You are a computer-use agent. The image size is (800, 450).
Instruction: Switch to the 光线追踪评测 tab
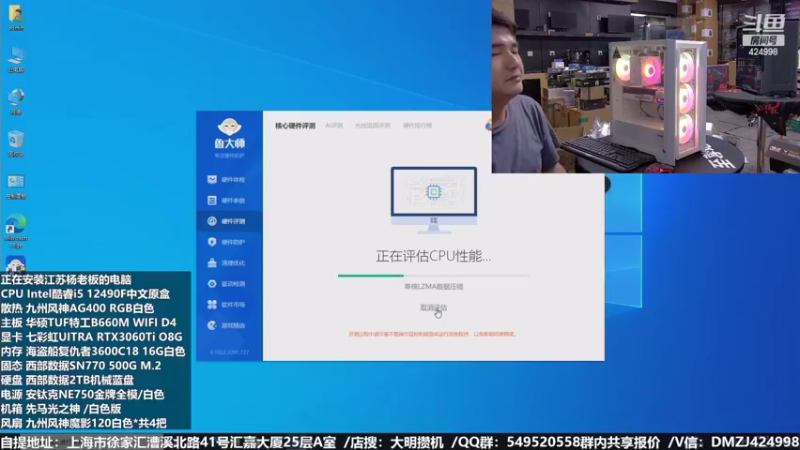tap(372, 126)
